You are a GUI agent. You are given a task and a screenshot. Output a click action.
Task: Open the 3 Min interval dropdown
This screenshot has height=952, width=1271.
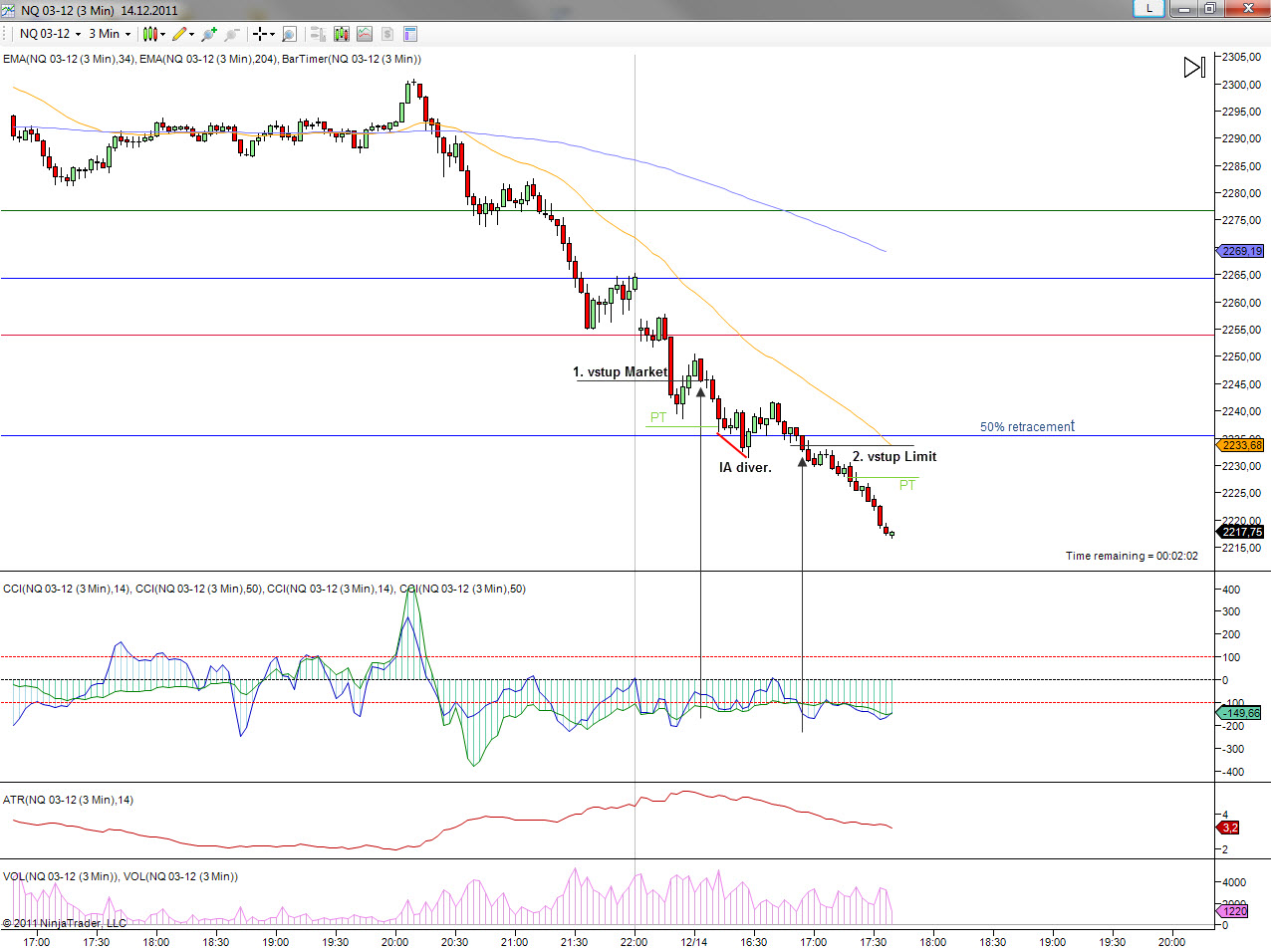(110, 34)
